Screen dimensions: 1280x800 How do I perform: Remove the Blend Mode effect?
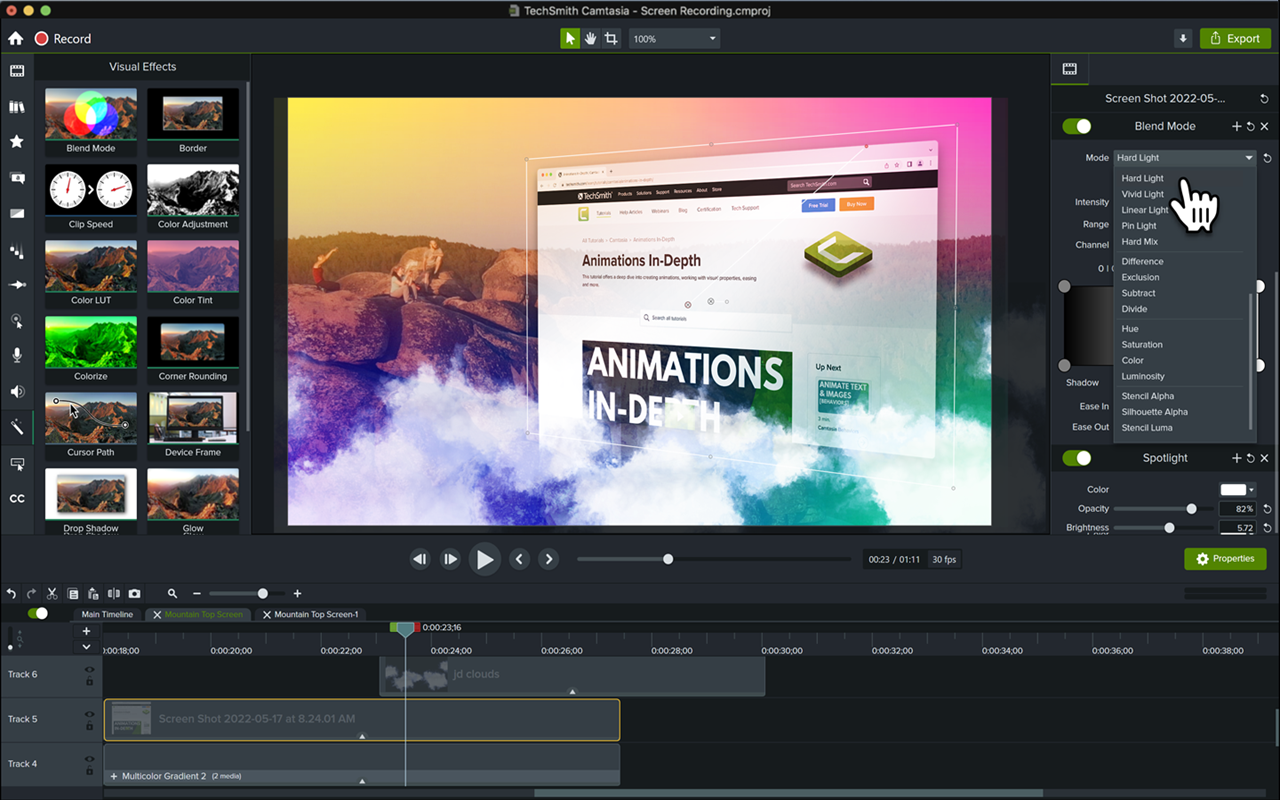[x=1264, y=126]
